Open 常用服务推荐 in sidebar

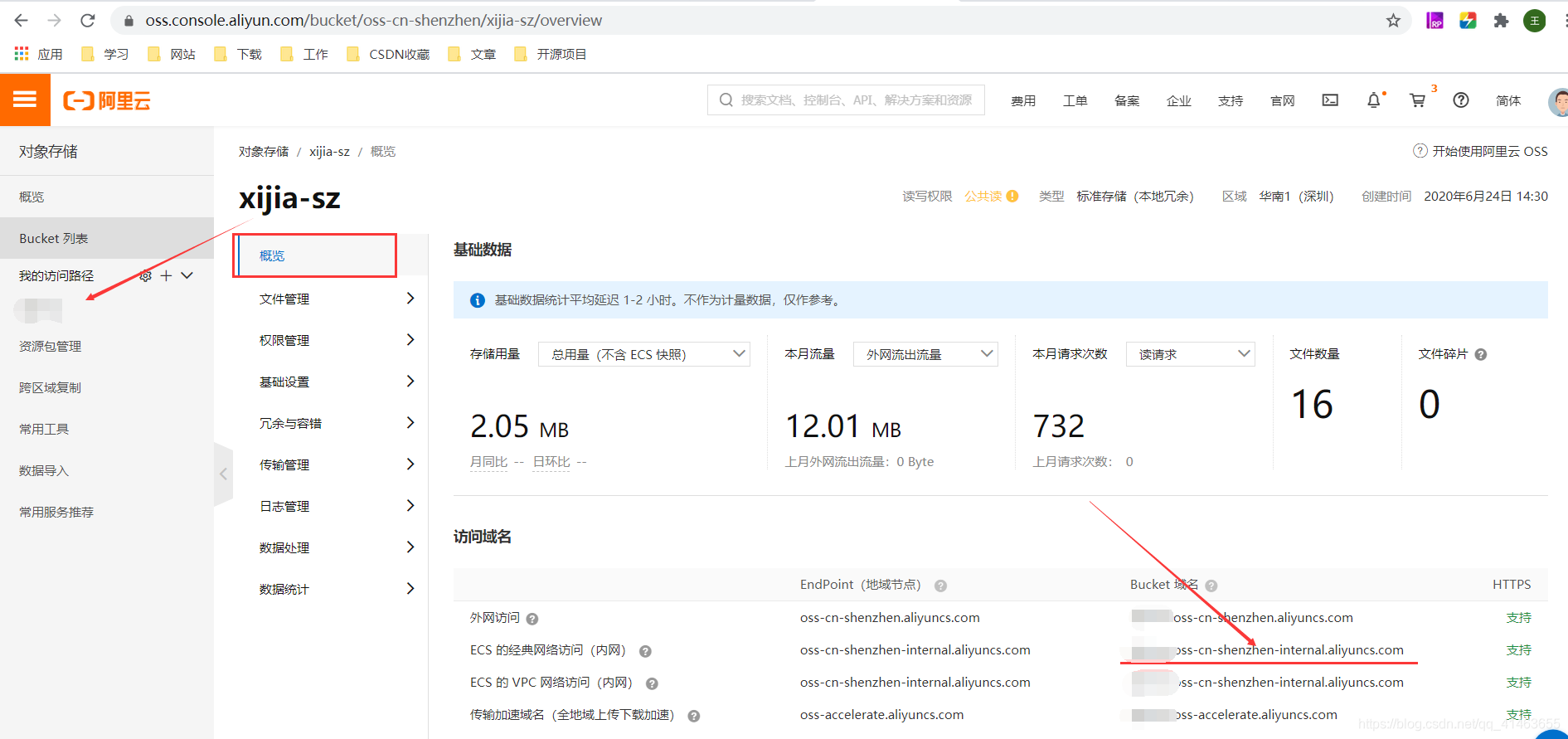(56, 512)
